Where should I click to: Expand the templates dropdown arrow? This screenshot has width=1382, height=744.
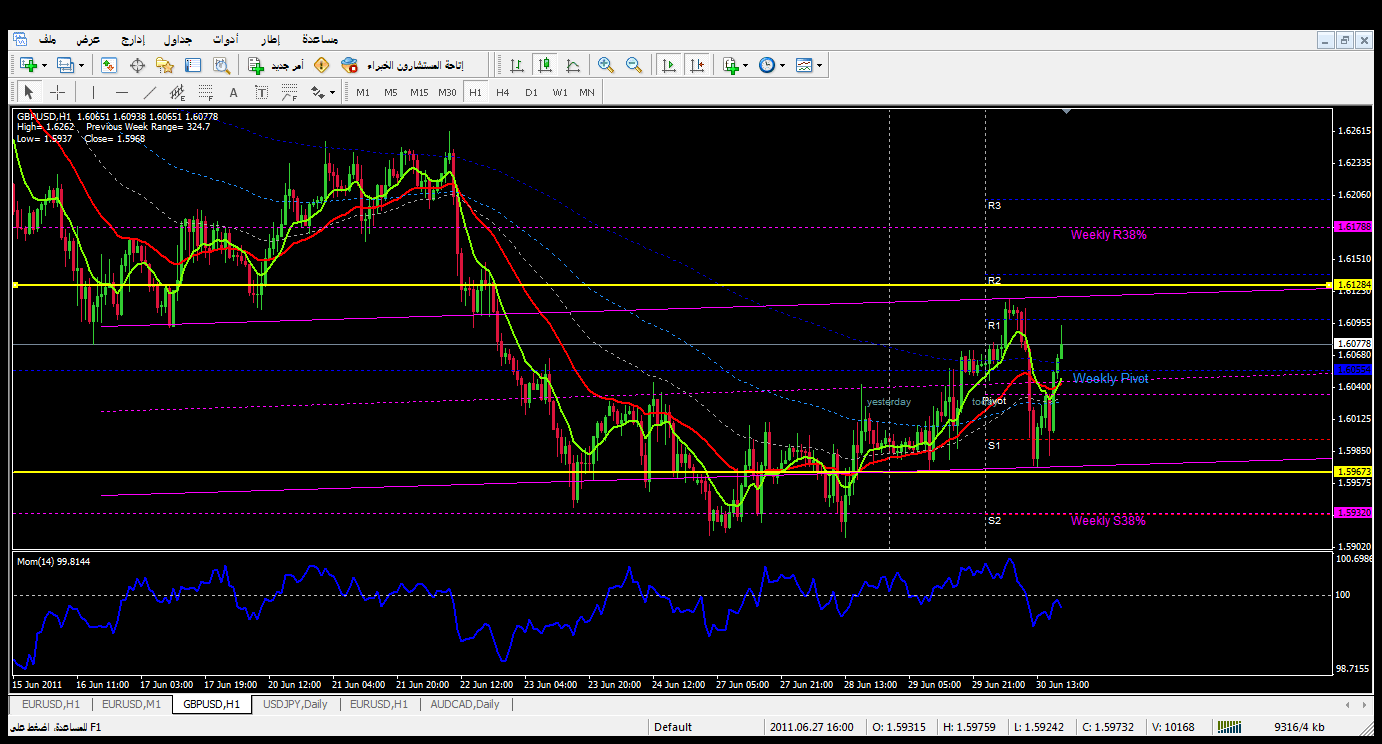[x=820, y=66]
